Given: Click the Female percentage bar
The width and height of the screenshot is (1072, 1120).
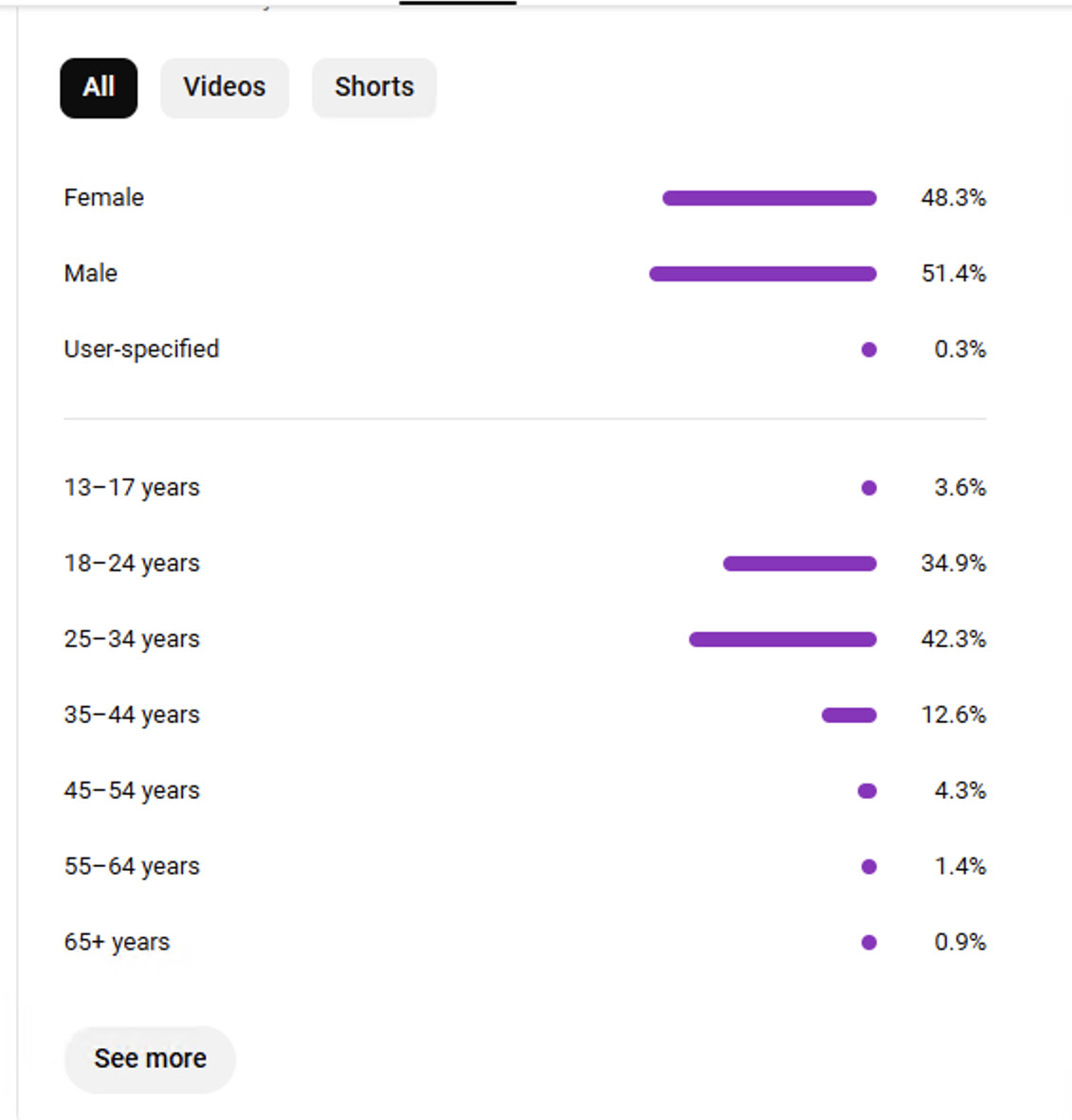Looking at the screenshot, I should [770, 198].
